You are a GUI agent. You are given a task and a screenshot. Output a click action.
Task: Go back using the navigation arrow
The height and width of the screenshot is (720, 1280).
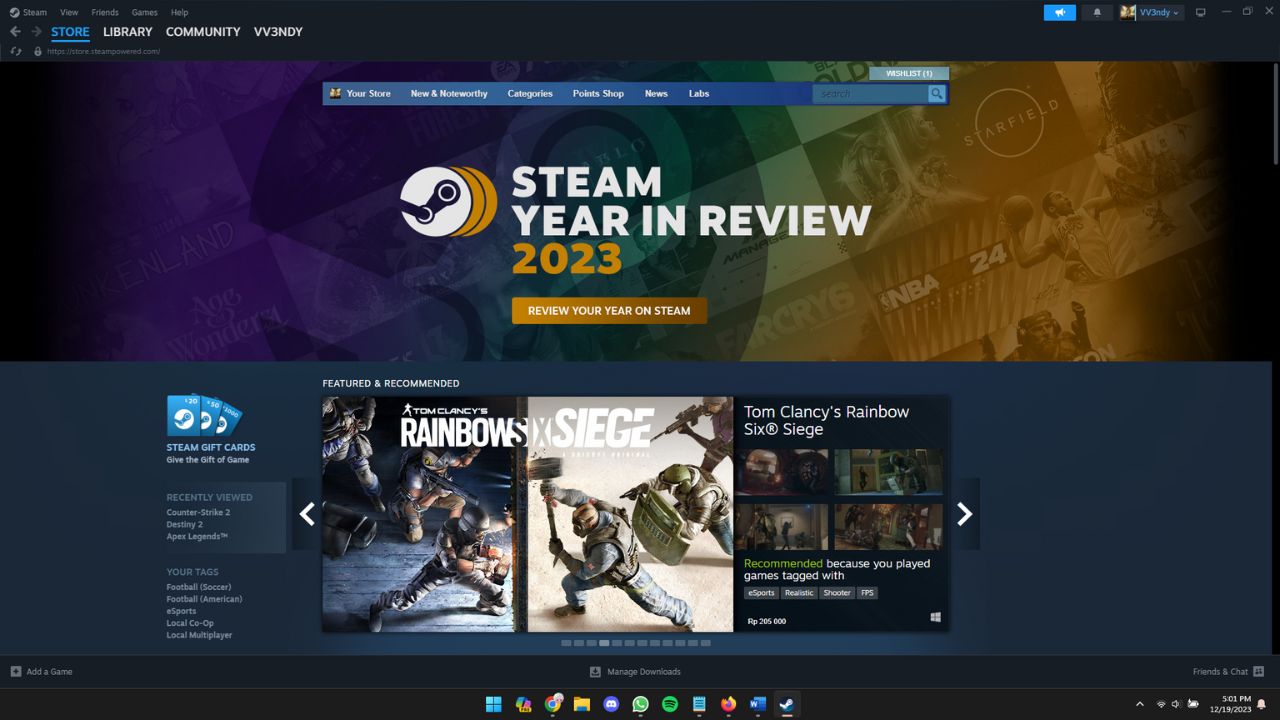coord(15,31)
